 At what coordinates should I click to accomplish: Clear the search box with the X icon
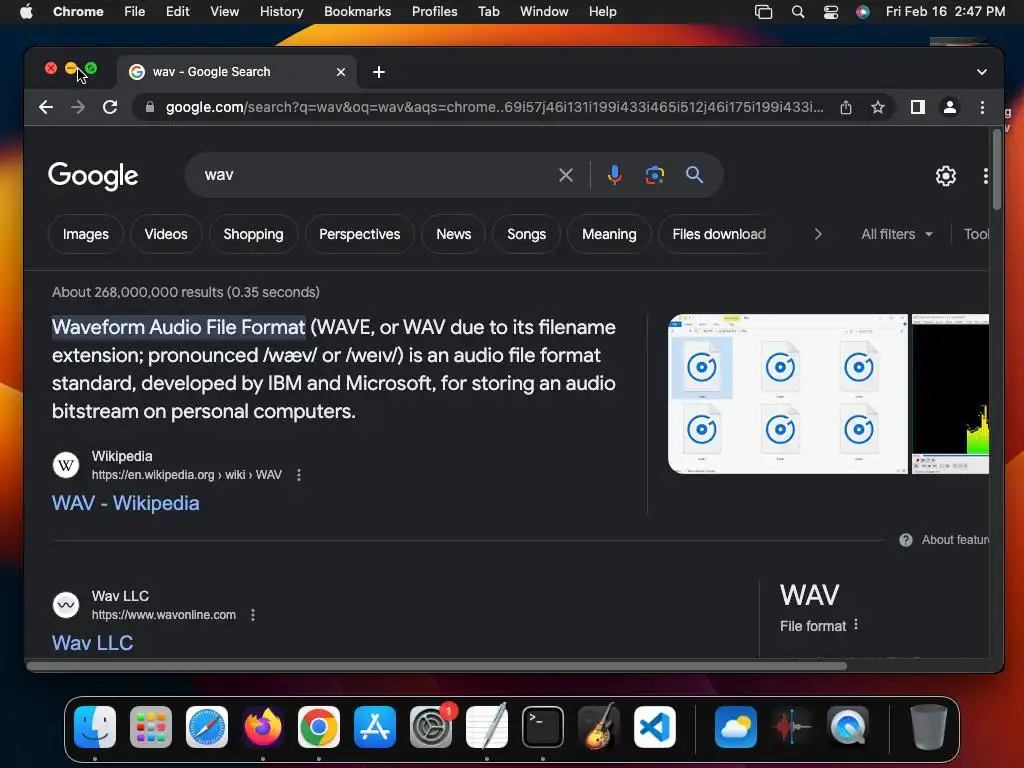click(x=566, y=175)
